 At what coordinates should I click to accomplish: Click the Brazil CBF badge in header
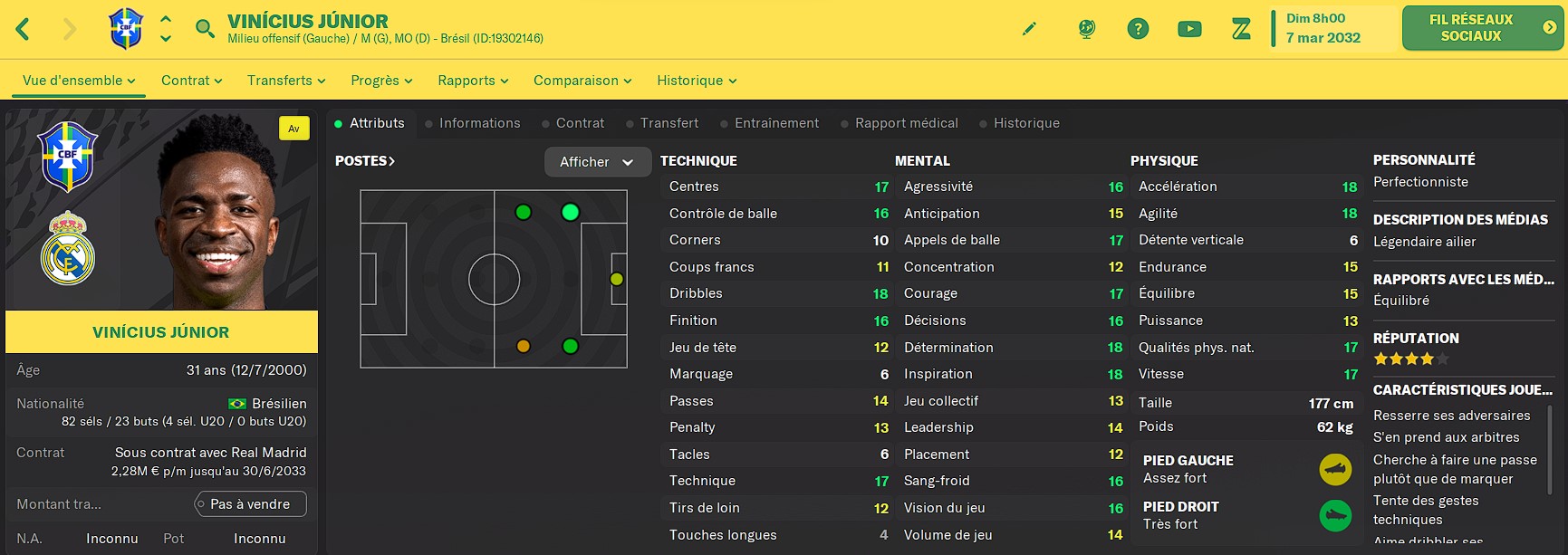[x=126, y=28]
